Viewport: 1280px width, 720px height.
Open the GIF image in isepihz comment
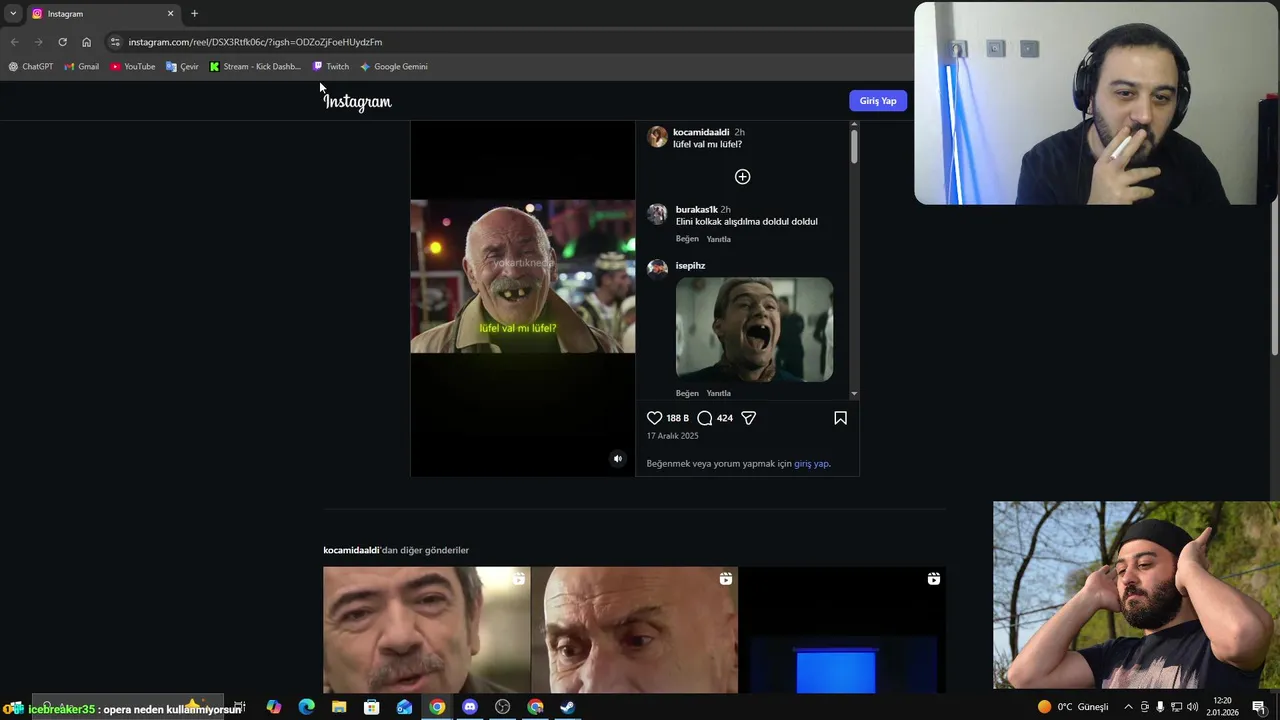click(x=754, y=329)
